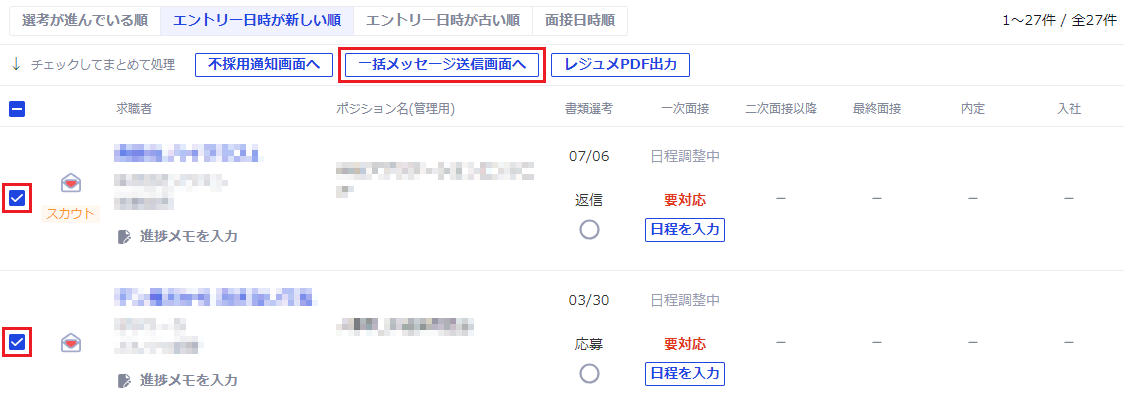Click the mail icon for the 07/06 applicant
The image size is (1124, 413).
pos(71,182)
